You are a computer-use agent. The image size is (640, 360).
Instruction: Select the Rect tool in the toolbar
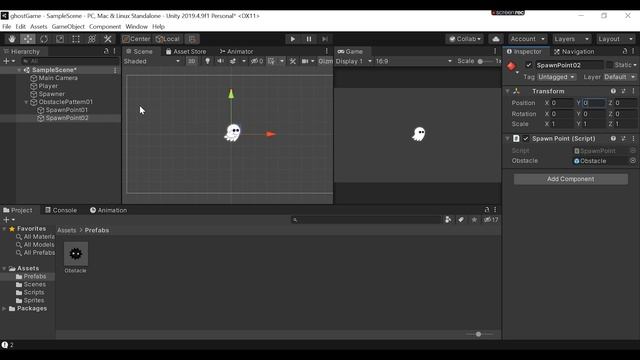pyautogui.click(x=76, y=39)
